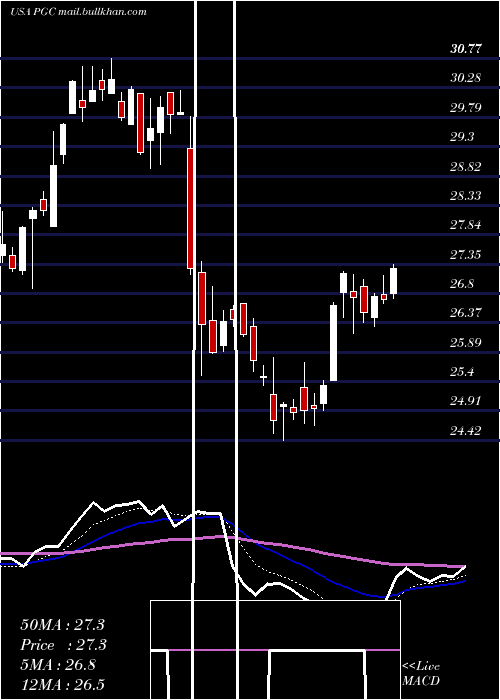This screenshot has width=500, height=700.
Task: Select the tall white rally candle near 26
Action: [333, 342]
